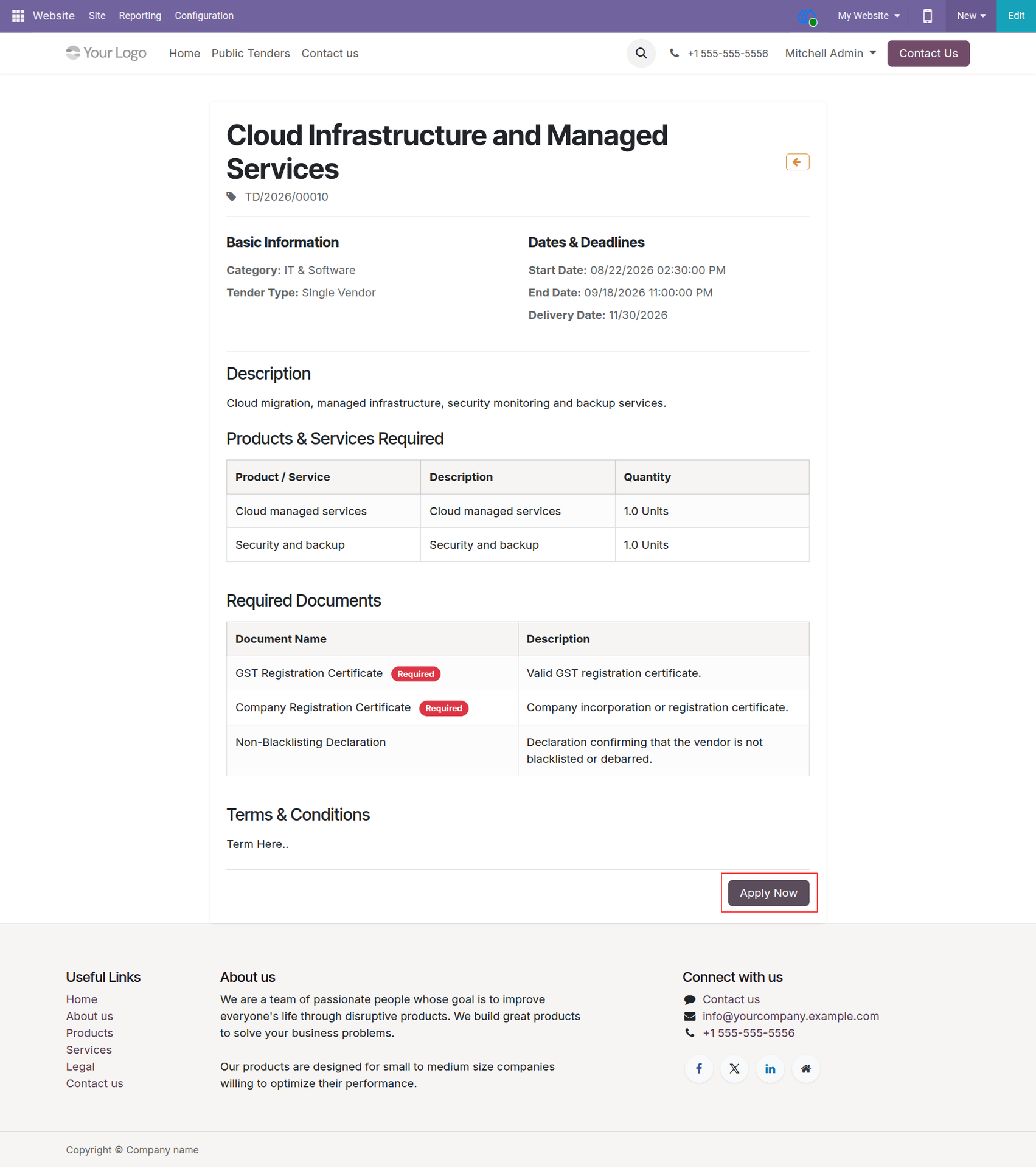Click the orange back arrow button
Image resolution: width=1036 pixels, height=1168 pixels.
[797, 162]
